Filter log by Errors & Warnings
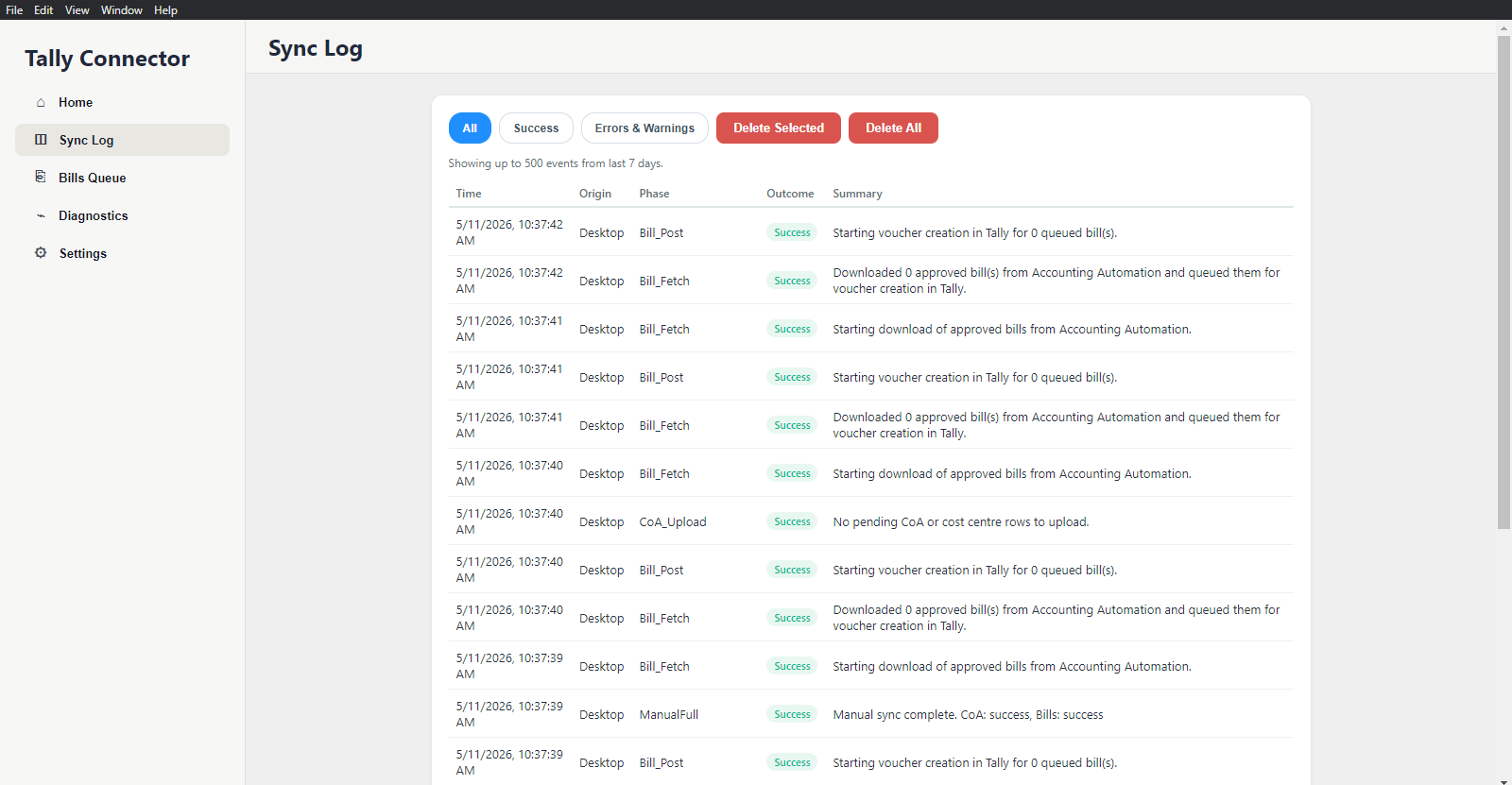 coord(644,128)
